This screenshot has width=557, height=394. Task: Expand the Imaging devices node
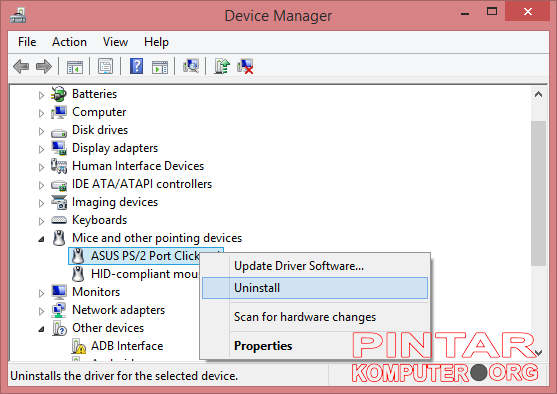[41, 203]
